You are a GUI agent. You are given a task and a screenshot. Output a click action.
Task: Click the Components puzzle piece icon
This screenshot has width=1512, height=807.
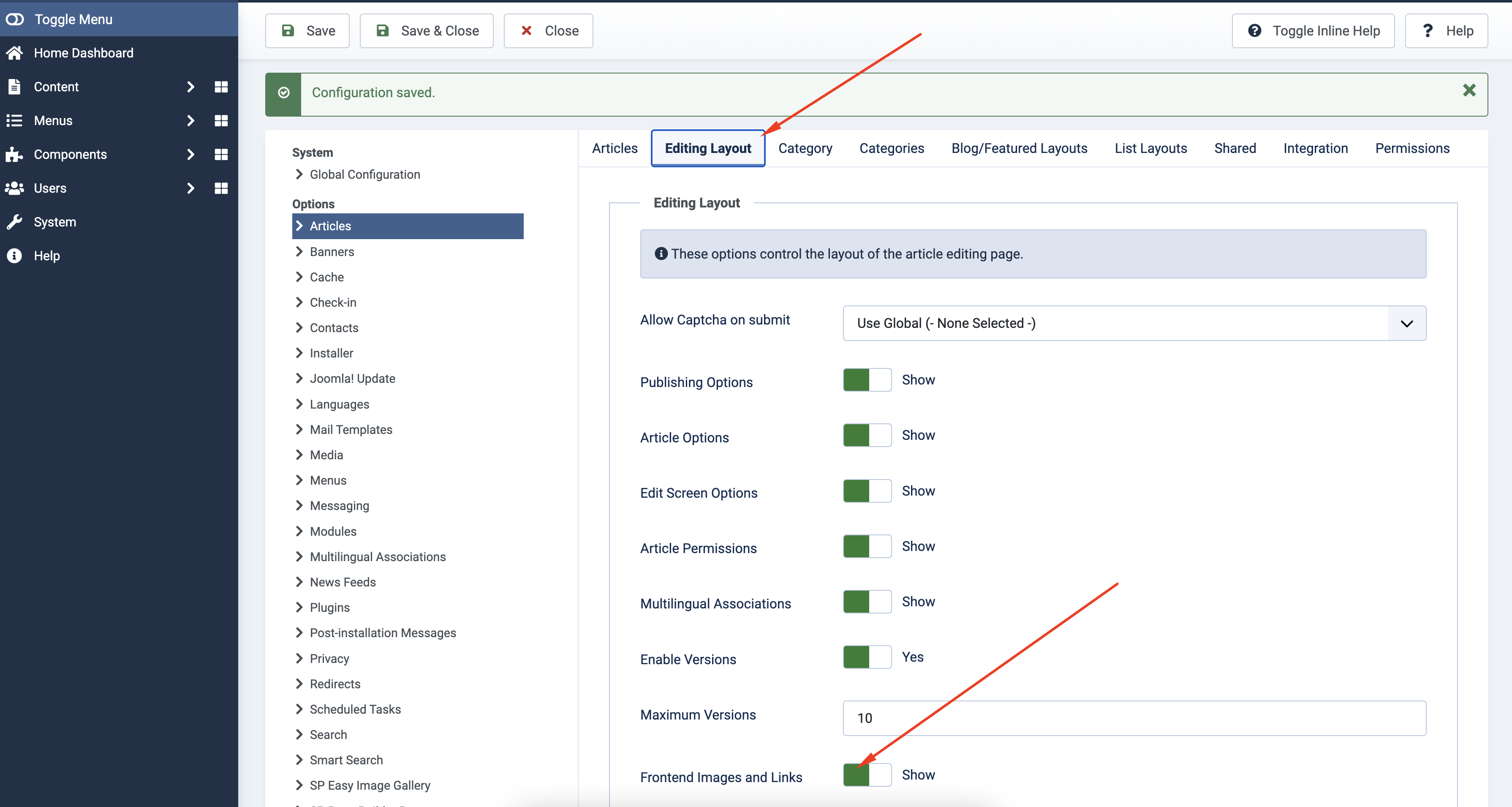click(x=15, y=155)
